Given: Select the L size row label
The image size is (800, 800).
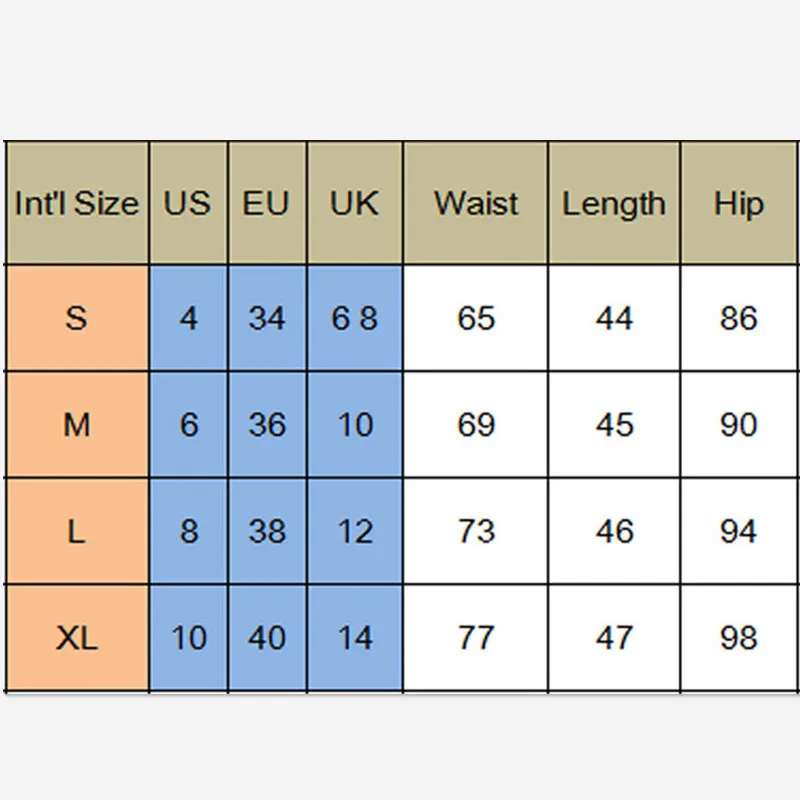Looking at the screenshot, I should (x=77, y=531).
